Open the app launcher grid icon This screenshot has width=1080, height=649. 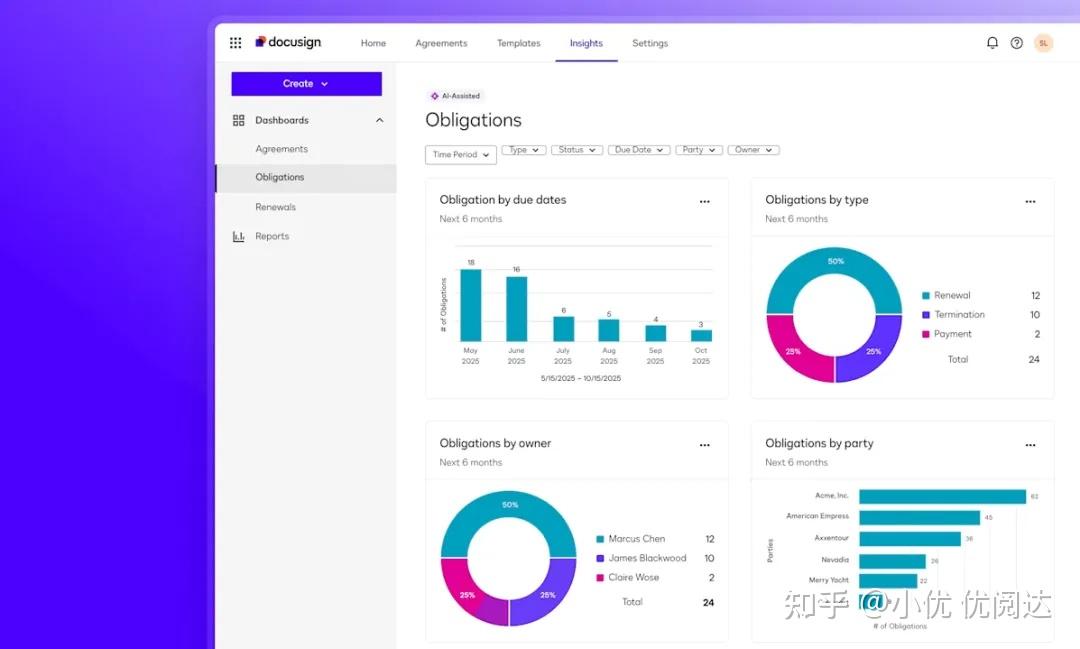[235, 42]
